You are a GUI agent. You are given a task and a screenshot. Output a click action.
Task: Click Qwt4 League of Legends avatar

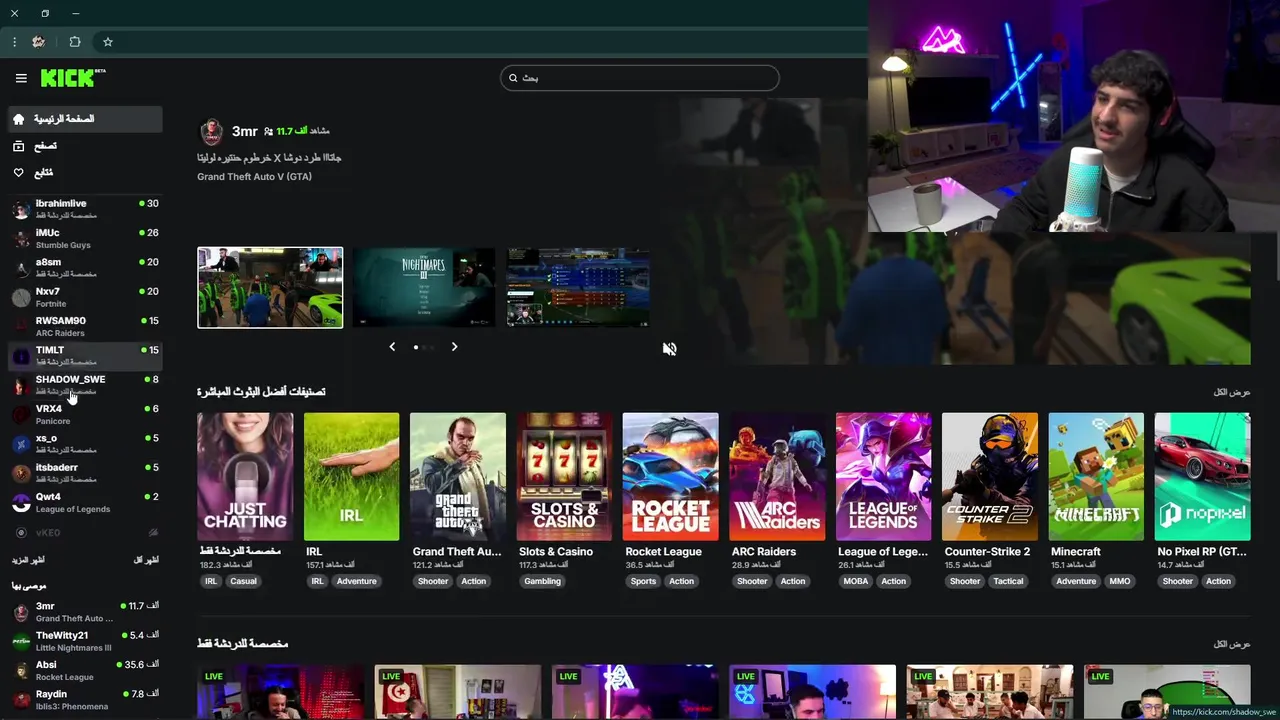pos(21,502)
